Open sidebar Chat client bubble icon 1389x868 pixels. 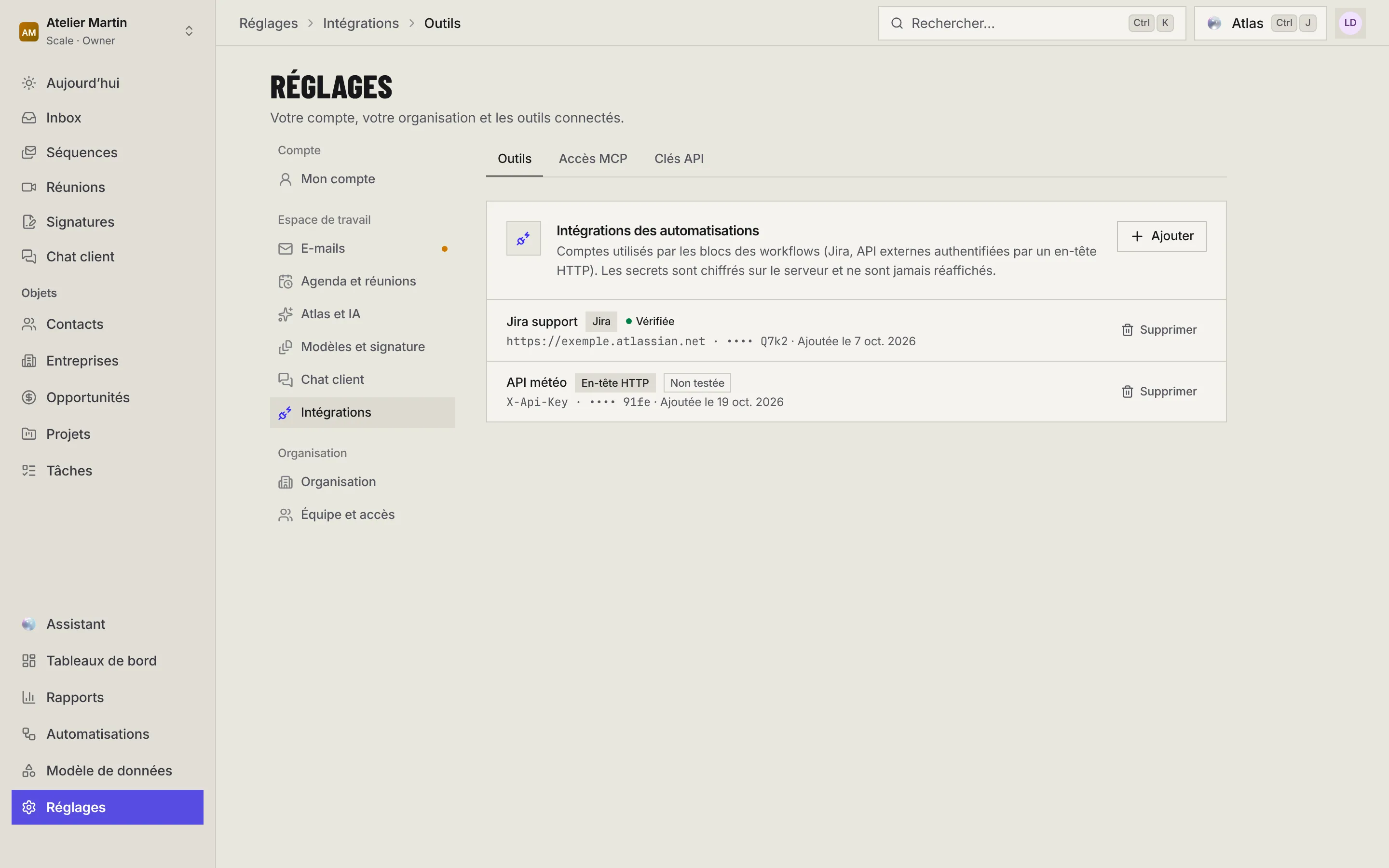(x=29, y=257)
